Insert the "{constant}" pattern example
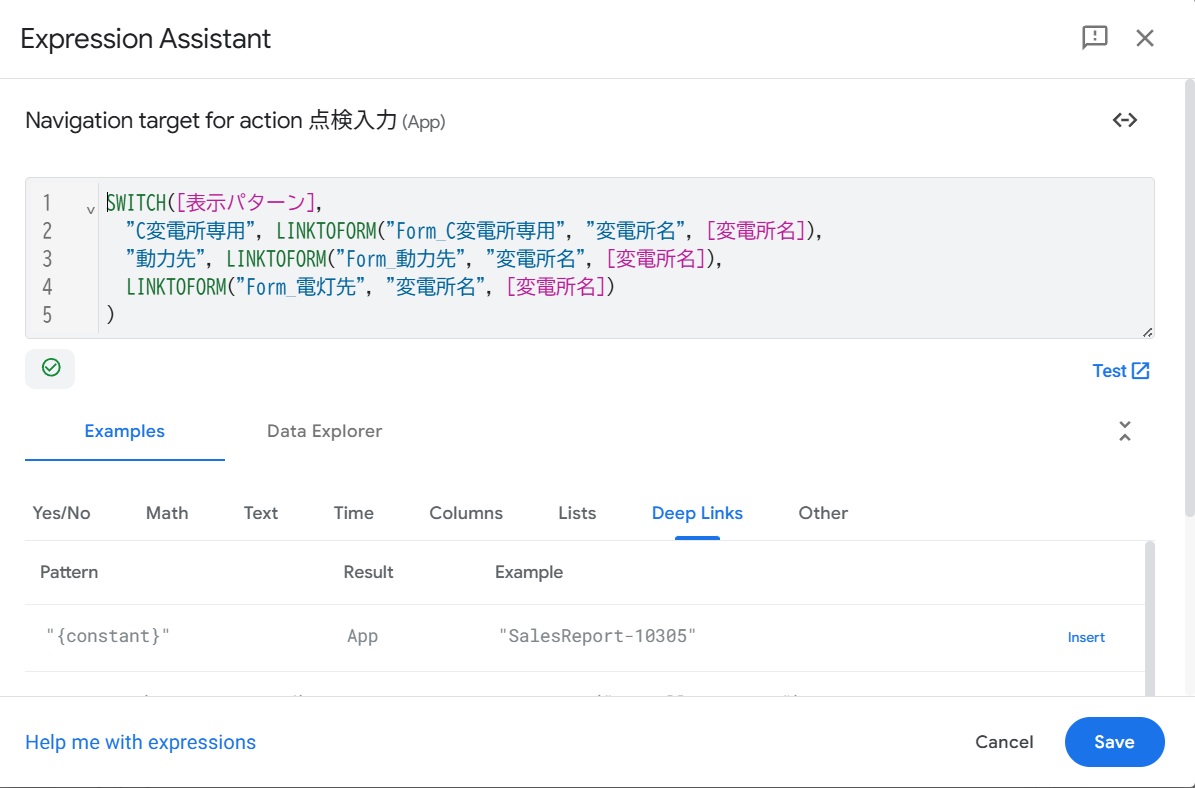This screenshot has height=788, width=1195. pyautogui.click(x=1086, y=637)
